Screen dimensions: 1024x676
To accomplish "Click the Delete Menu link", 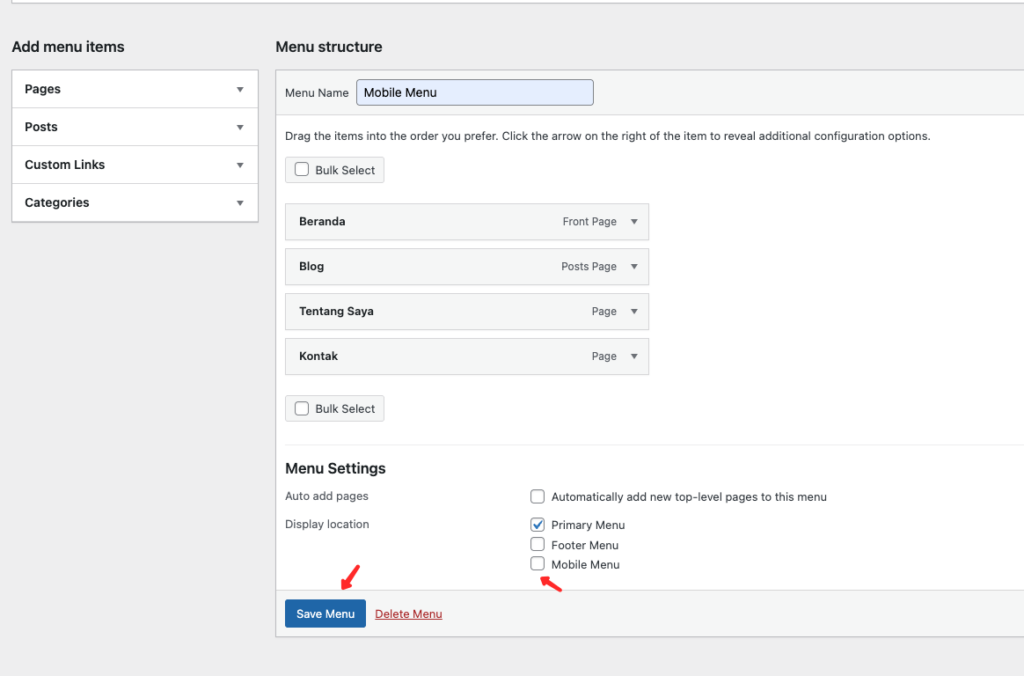I will pos(408,614).
